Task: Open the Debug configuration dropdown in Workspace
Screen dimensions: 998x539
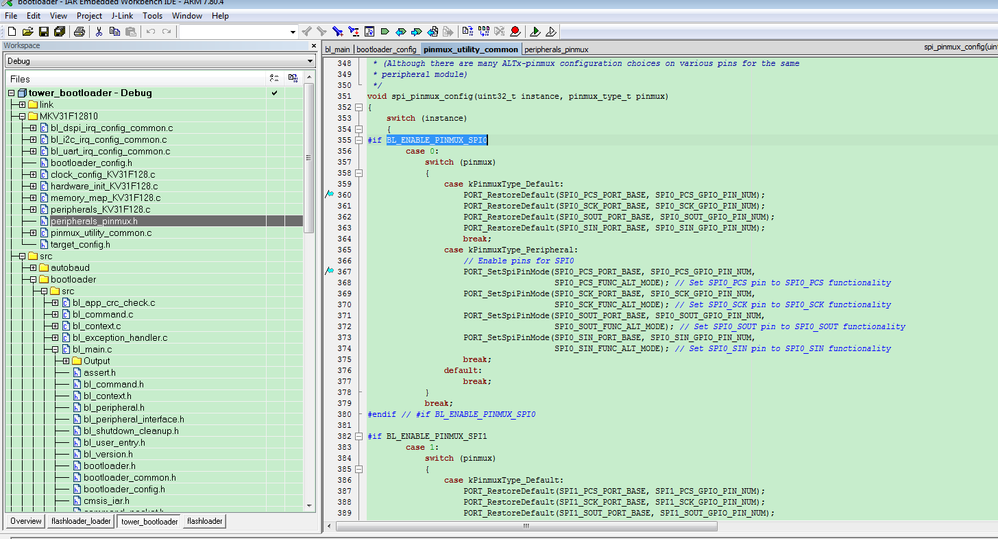Action: click(x=158, y=60)
